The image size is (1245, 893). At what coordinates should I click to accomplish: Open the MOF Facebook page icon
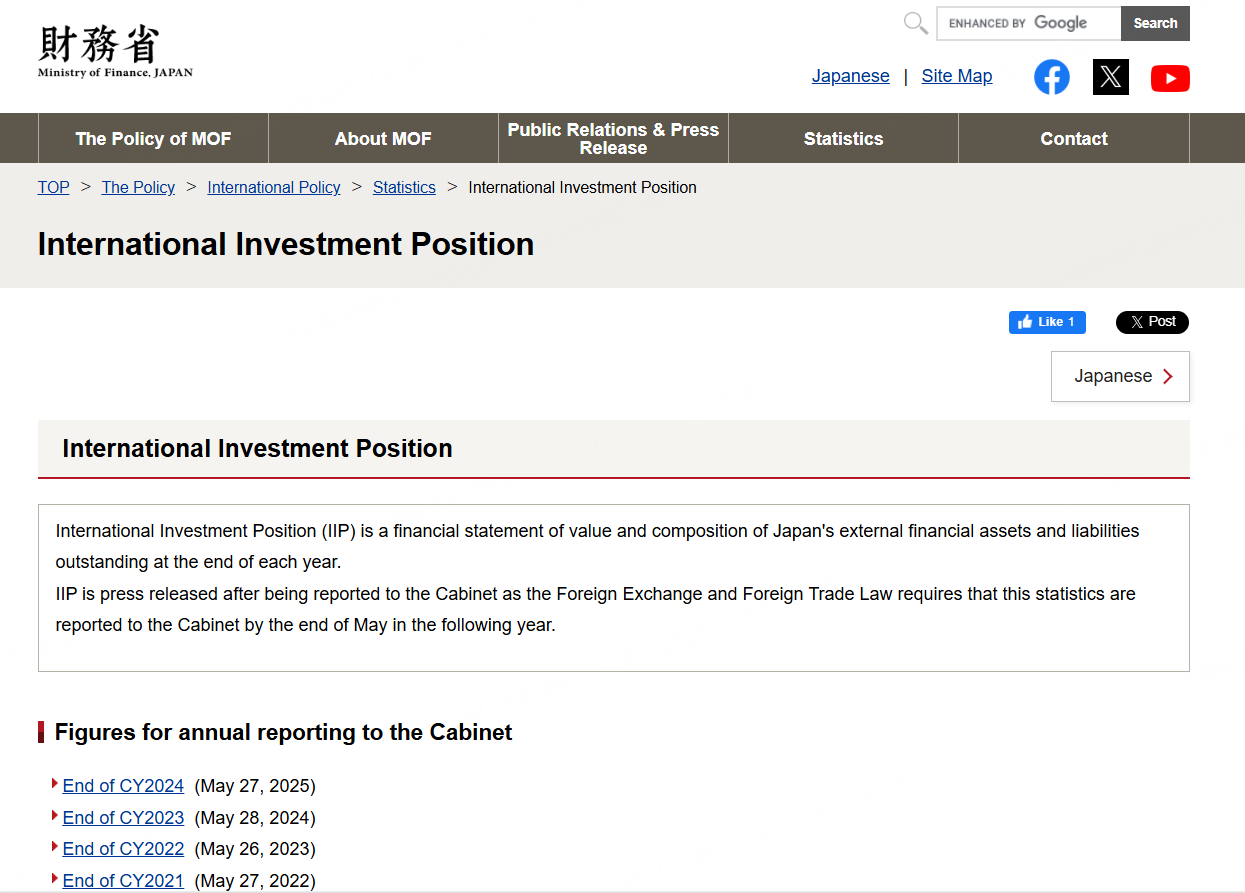(1051, 77)
